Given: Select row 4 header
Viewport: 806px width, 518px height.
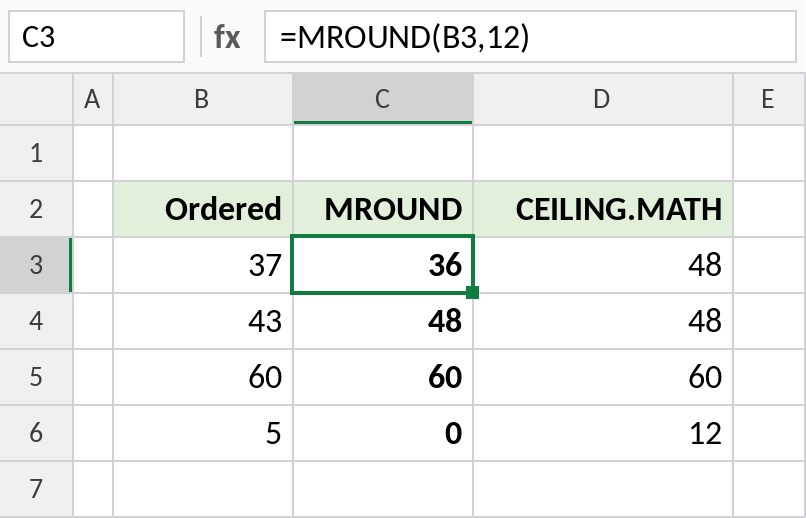Looking at the screenshot, I should [36, 321].
